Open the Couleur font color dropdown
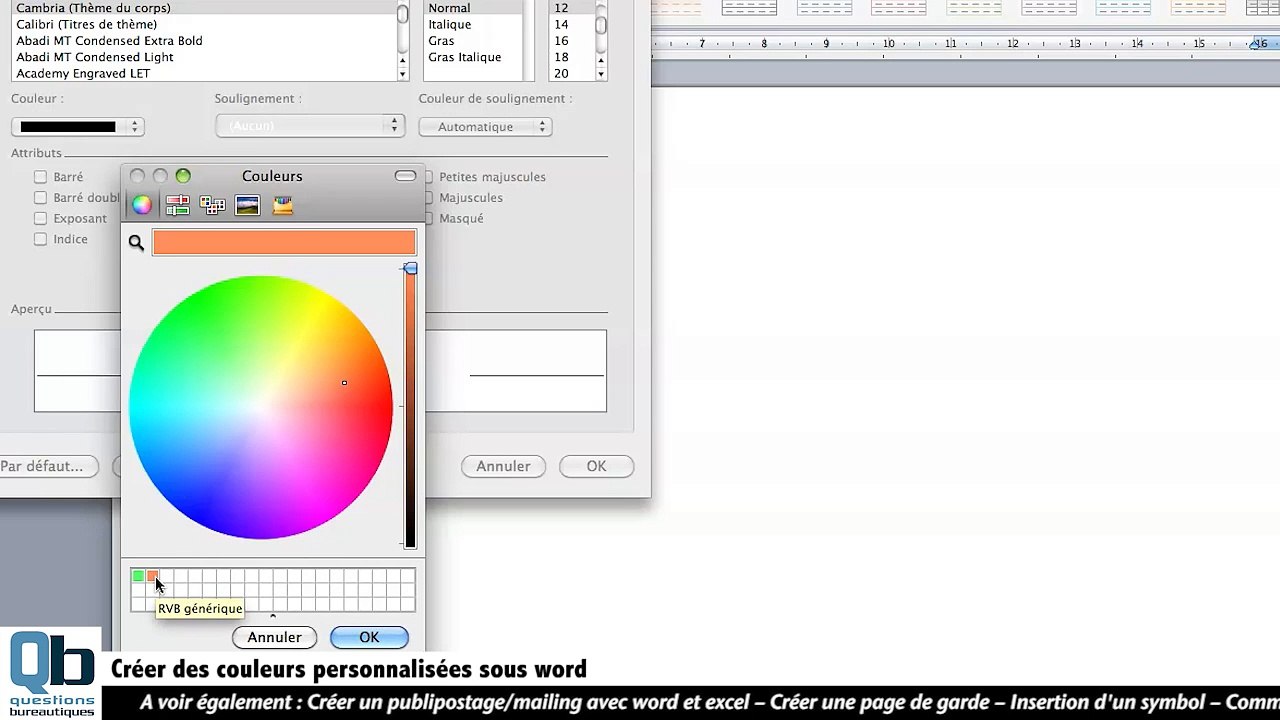Image resolution: width=1280 pixels, height=720 pixels. [x=78, y=127]
